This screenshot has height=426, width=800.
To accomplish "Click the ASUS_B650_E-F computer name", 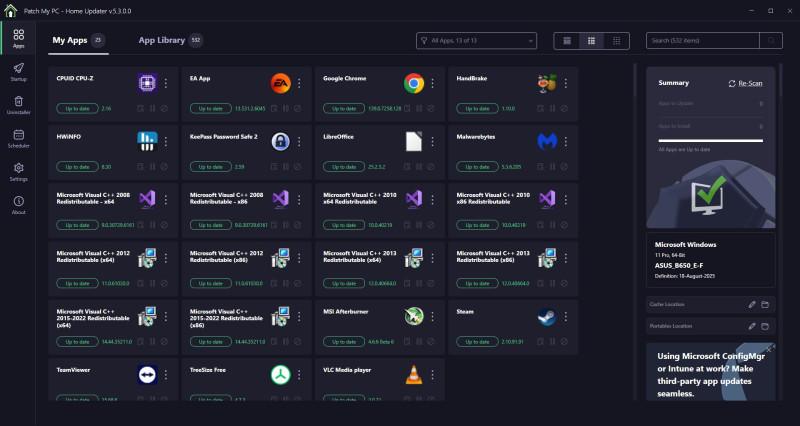I will [679, 266].
